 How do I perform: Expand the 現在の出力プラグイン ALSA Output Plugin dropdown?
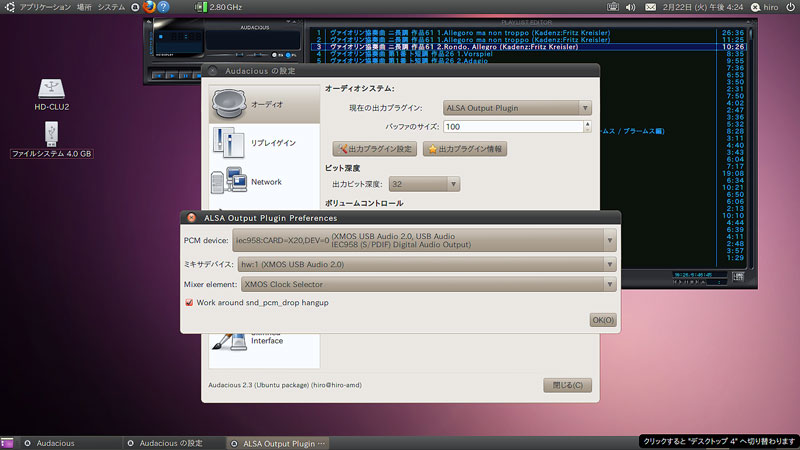tap(517, 108)
